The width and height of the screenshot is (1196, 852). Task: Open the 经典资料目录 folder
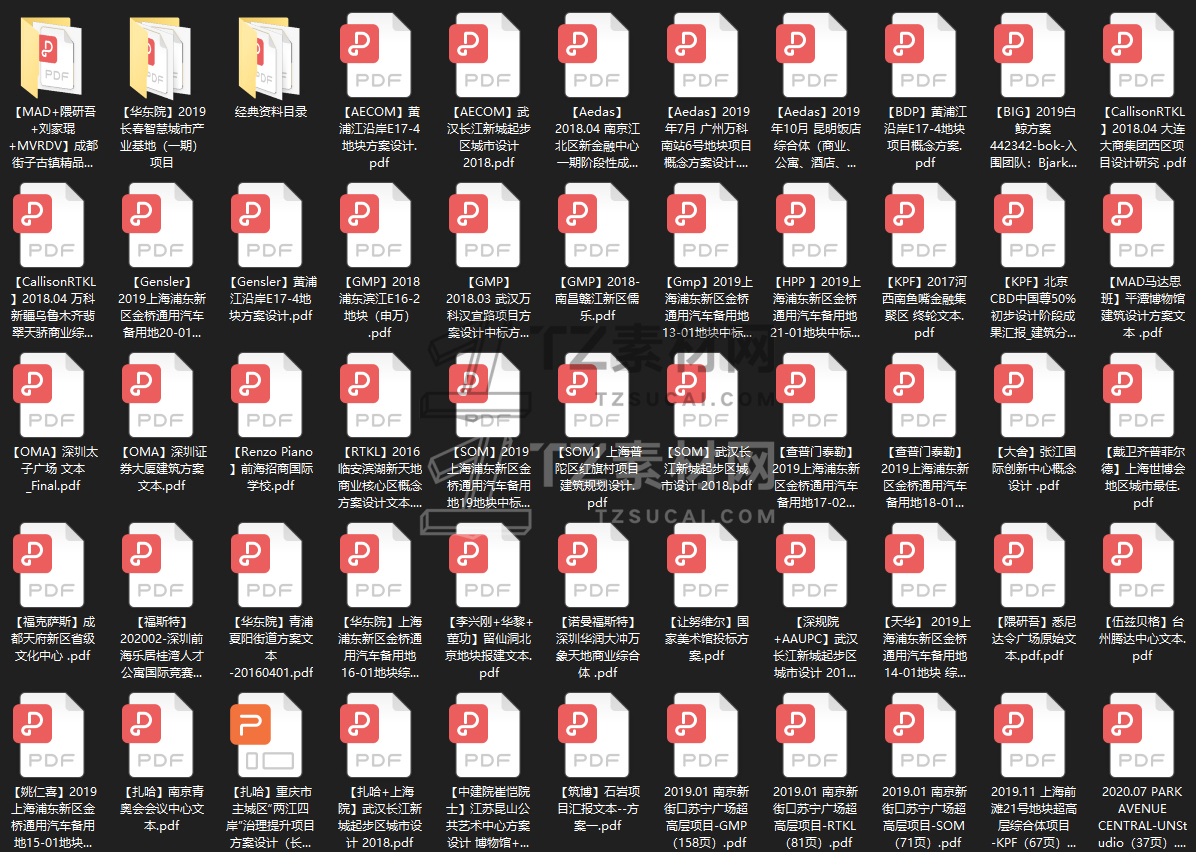(x=269, y=56)
